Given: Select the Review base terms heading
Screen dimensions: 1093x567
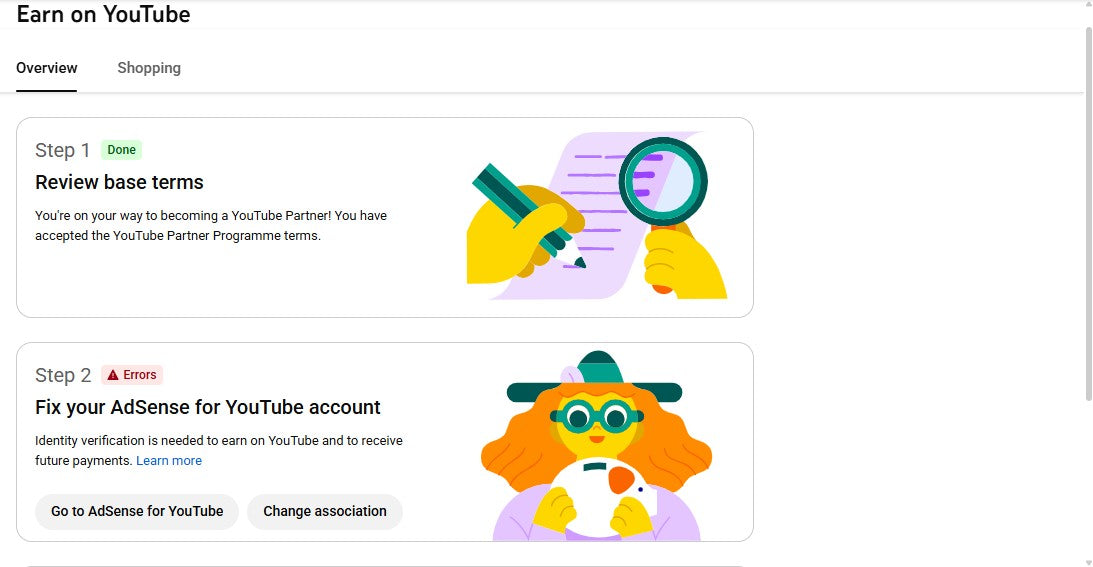Looking at the screenshot, I should (119, 182).
